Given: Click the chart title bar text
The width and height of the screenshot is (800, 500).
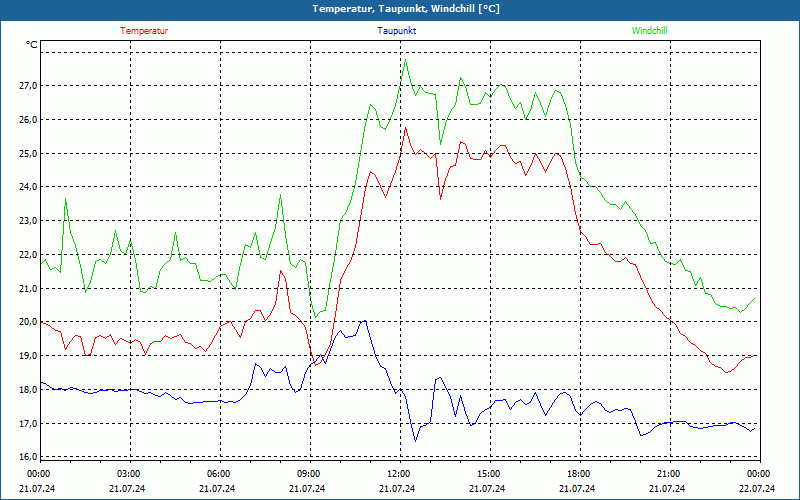Looking at the screenshot, I should coord(406,9).
